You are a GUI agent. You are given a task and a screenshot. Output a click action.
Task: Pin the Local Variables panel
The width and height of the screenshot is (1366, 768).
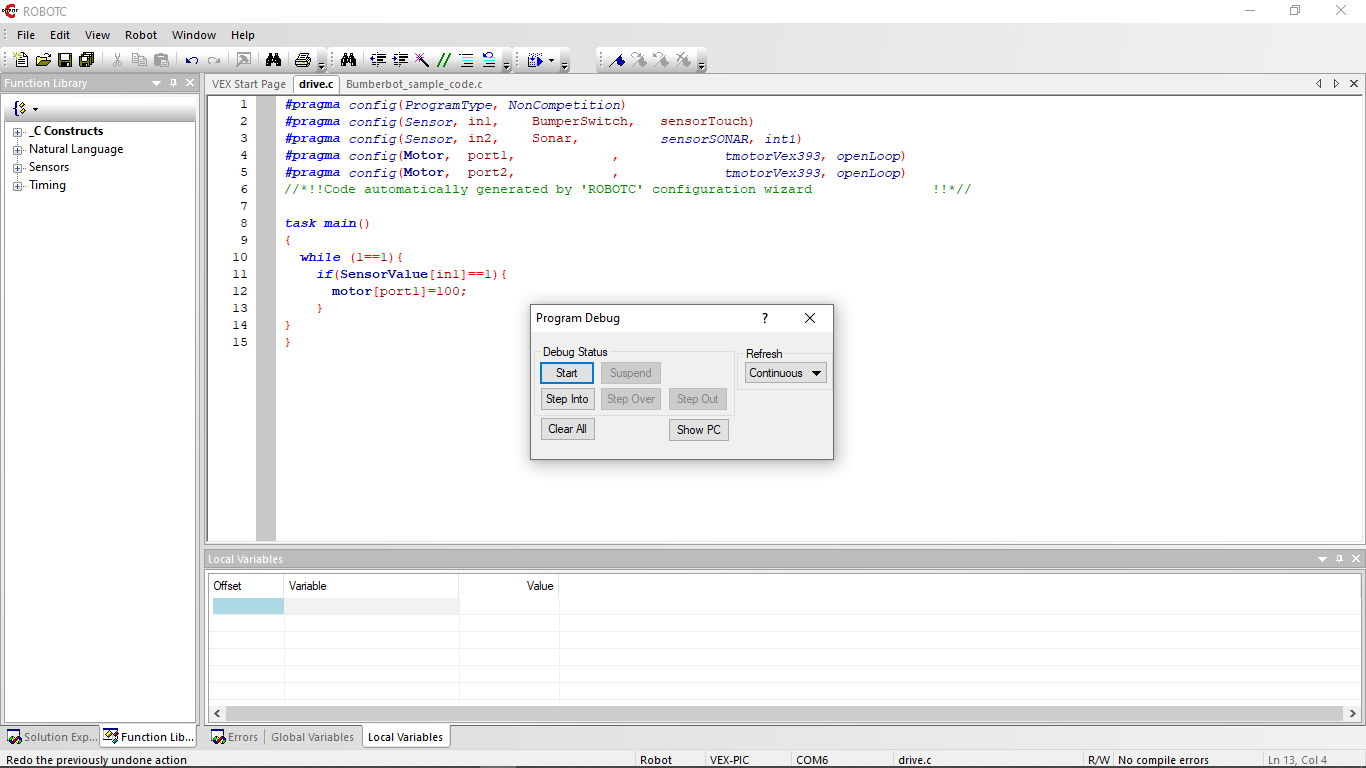tap(1340, 559)
